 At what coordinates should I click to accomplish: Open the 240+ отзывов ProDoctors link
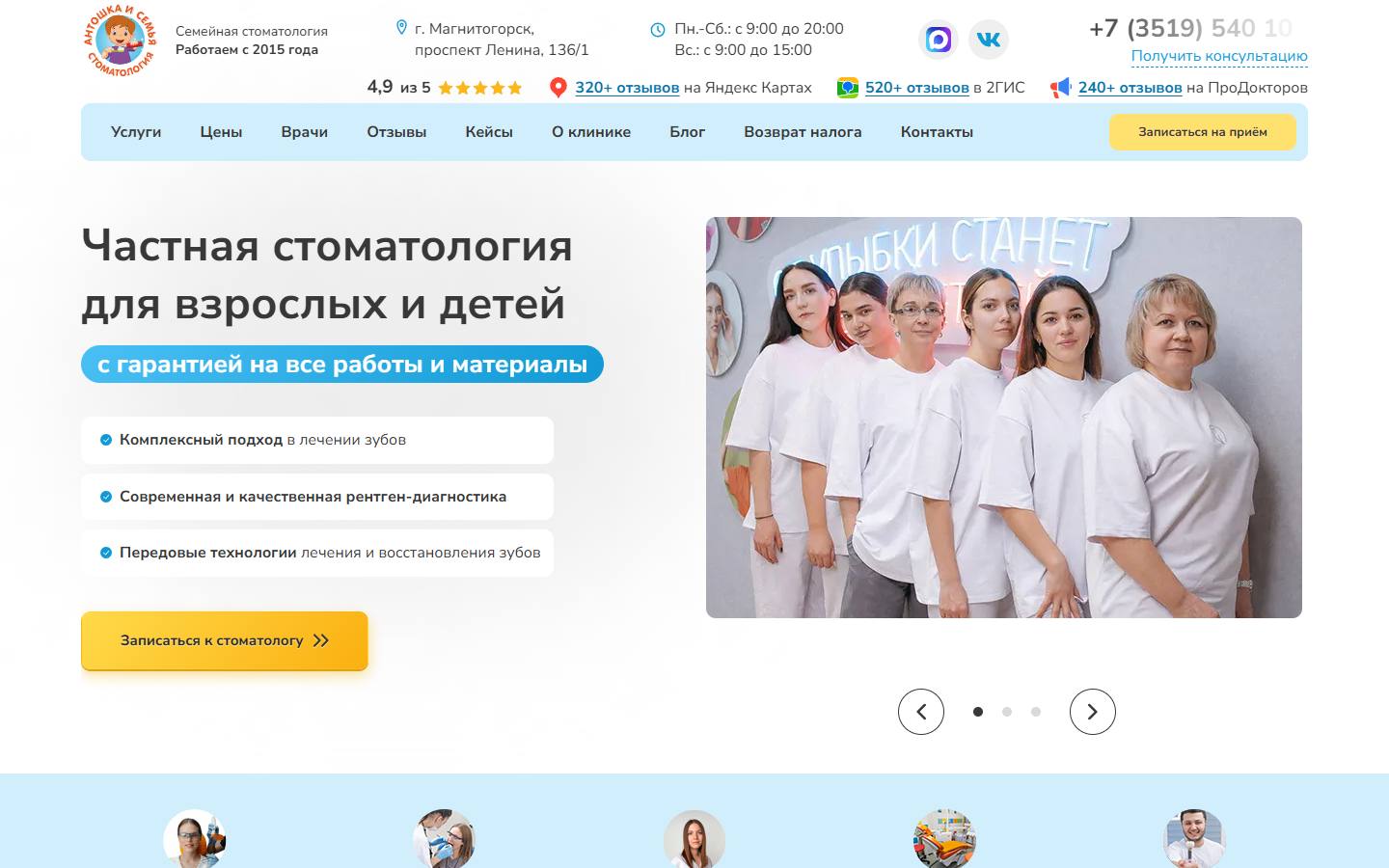1130,88
